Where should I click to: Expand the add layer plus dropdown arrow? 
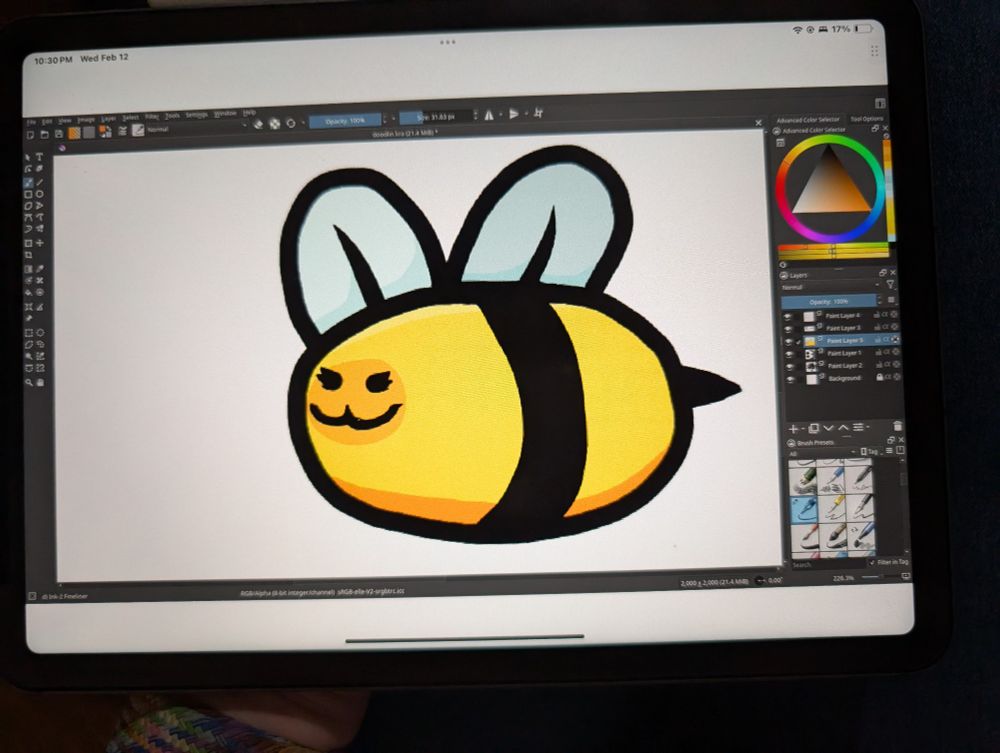pyautogui.click(x=802, y=429)
